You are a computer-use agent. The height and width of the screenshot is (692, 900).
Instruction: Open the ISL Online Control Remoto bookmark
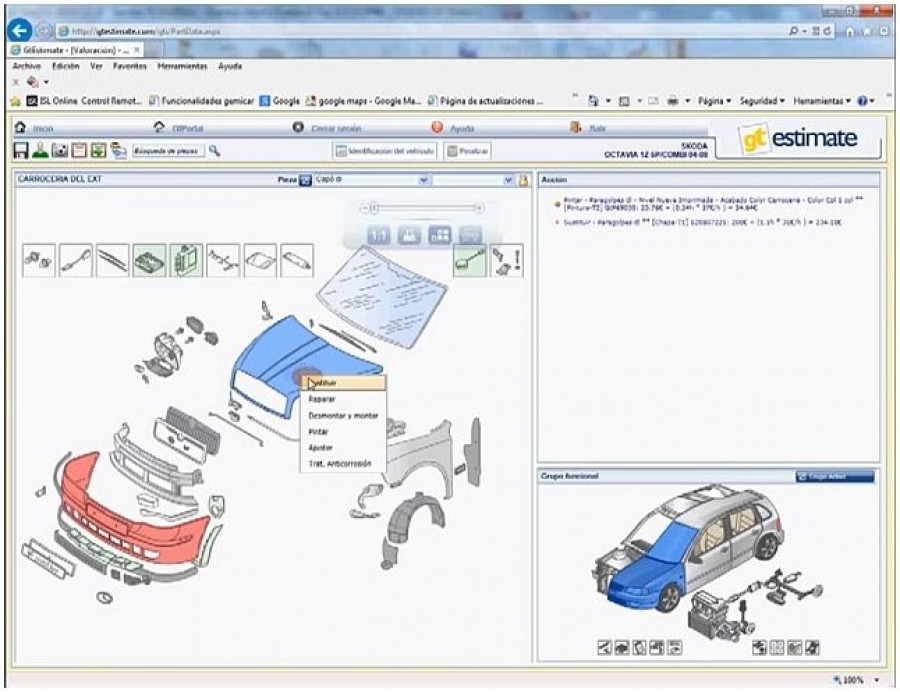(x=84, y=101)
